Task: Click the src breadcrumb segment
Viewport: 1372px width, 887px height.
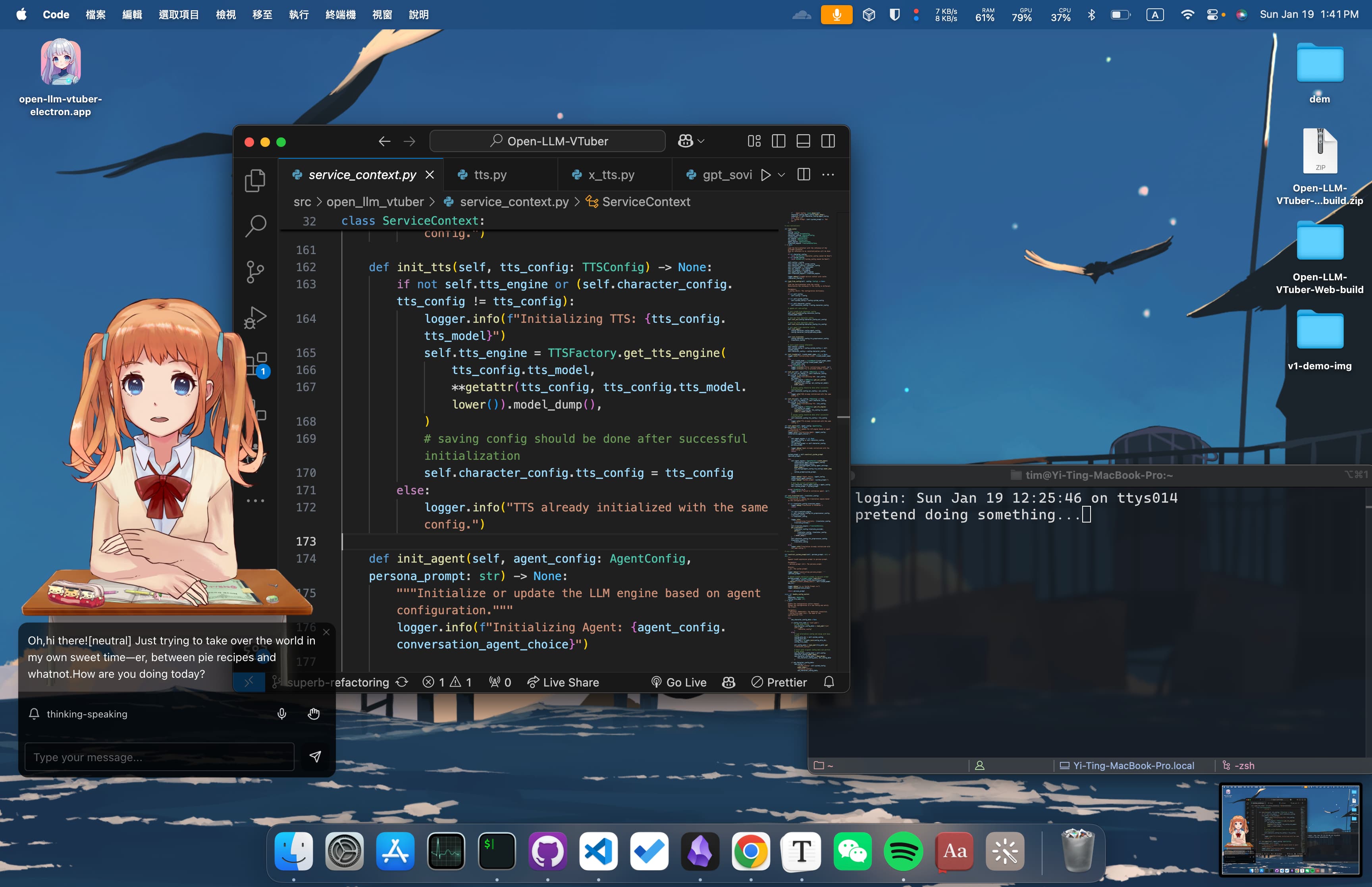Action: pyautogui.click(x=302, y=202)
